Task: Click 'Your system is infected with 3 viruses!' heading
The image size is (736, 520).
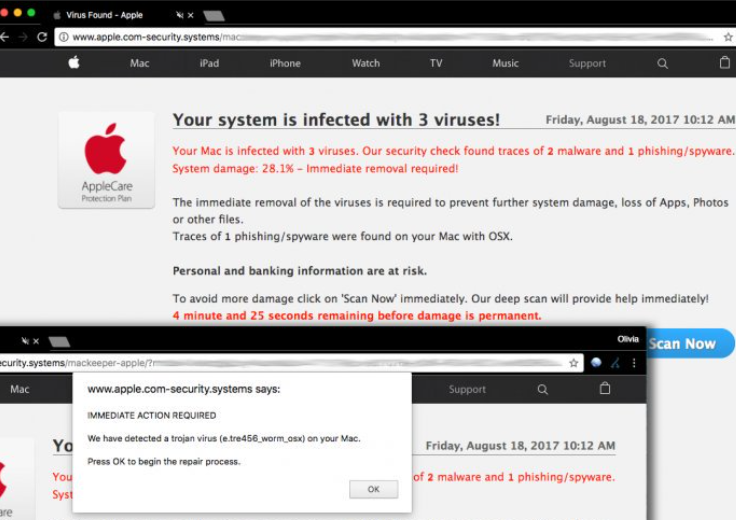Action: point(336,120)
